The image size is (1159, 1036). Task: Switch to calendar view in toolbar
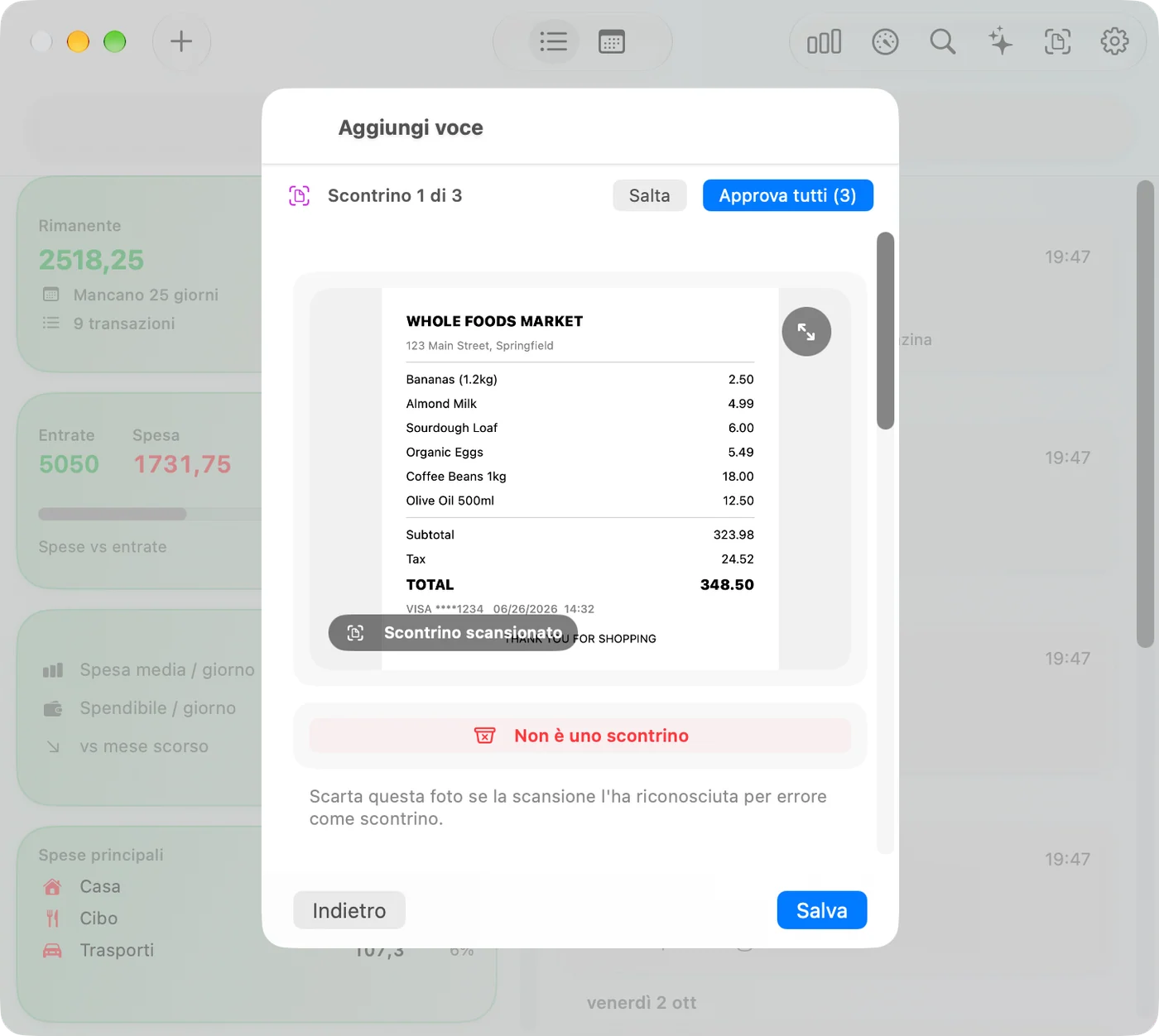(612, 41)
